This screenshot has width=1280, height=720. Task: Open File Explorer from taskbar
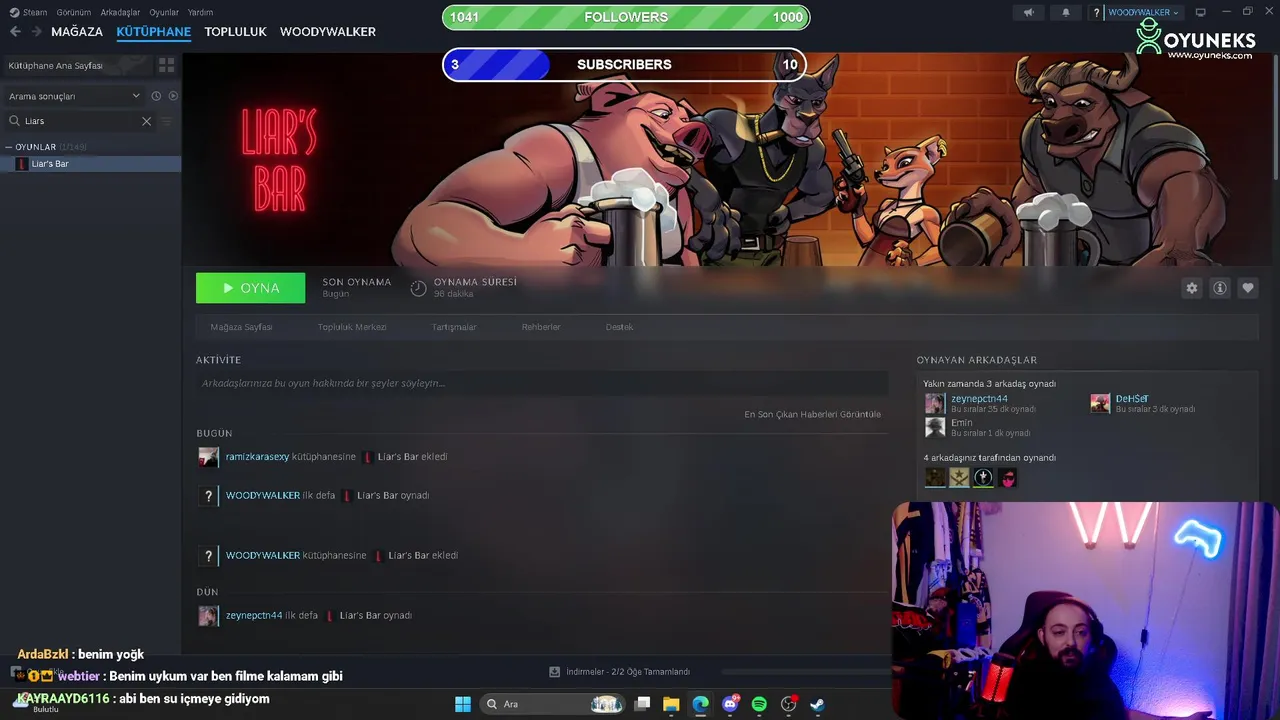pyautogui.click(x=671, y=704)
